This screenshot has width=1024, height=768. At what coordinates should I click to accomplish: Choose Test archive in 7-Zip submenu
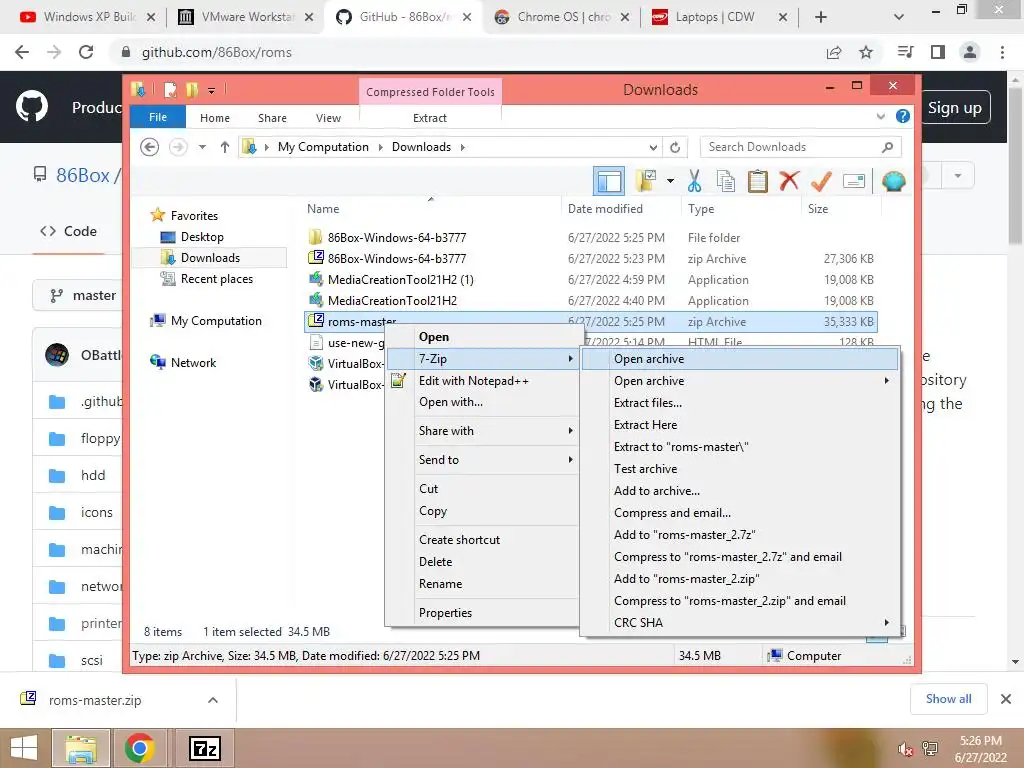pos(740,469)
